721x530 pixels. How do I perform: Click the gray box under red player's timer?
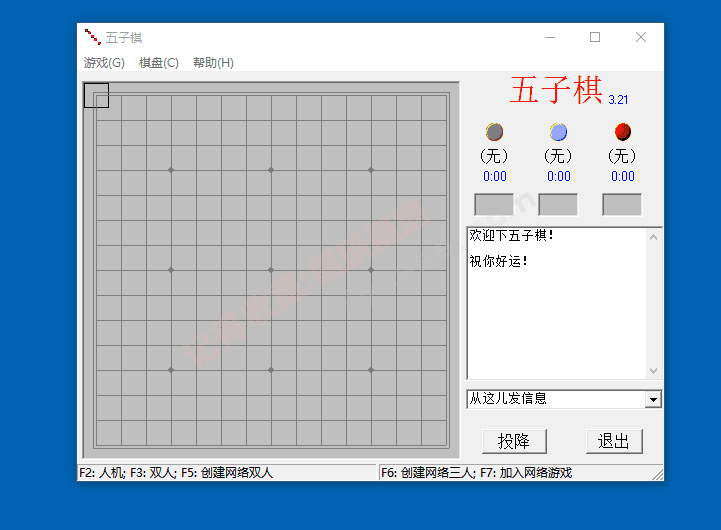click(622, 205)
